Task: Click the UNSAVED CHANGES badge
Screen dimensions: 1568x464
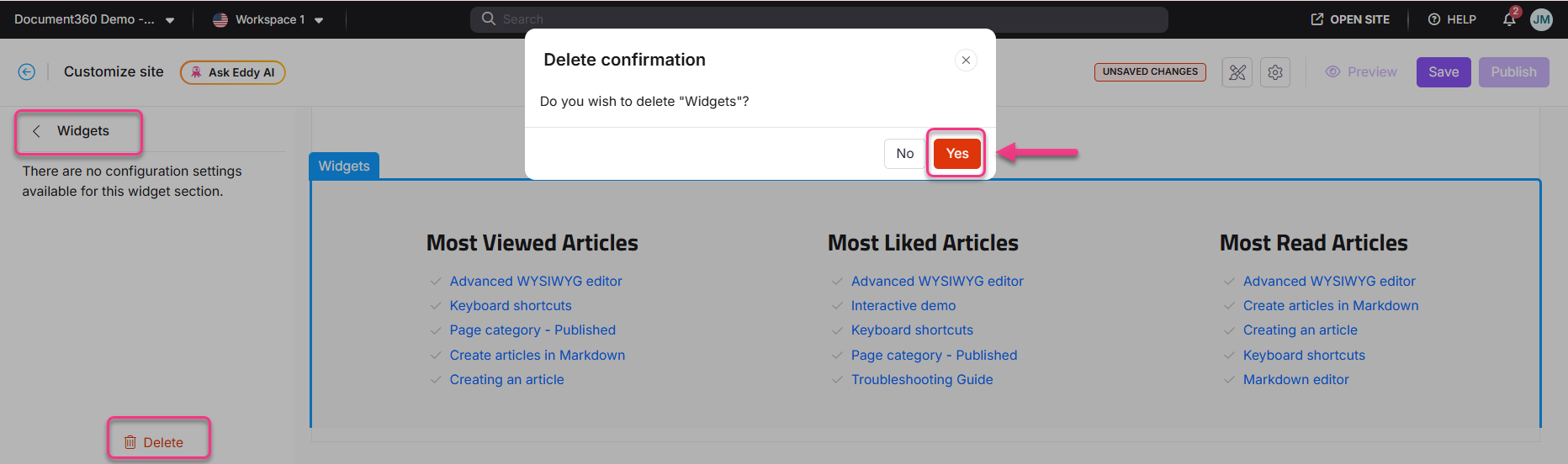Action: (x=1150, y=72)
